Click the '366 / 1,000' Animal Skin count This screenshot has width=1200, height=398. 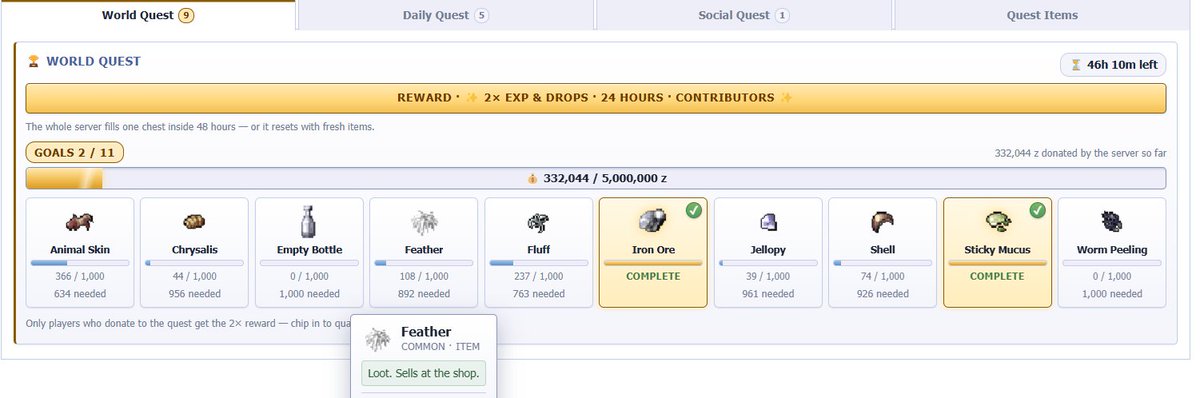click(x=79, y=277)
